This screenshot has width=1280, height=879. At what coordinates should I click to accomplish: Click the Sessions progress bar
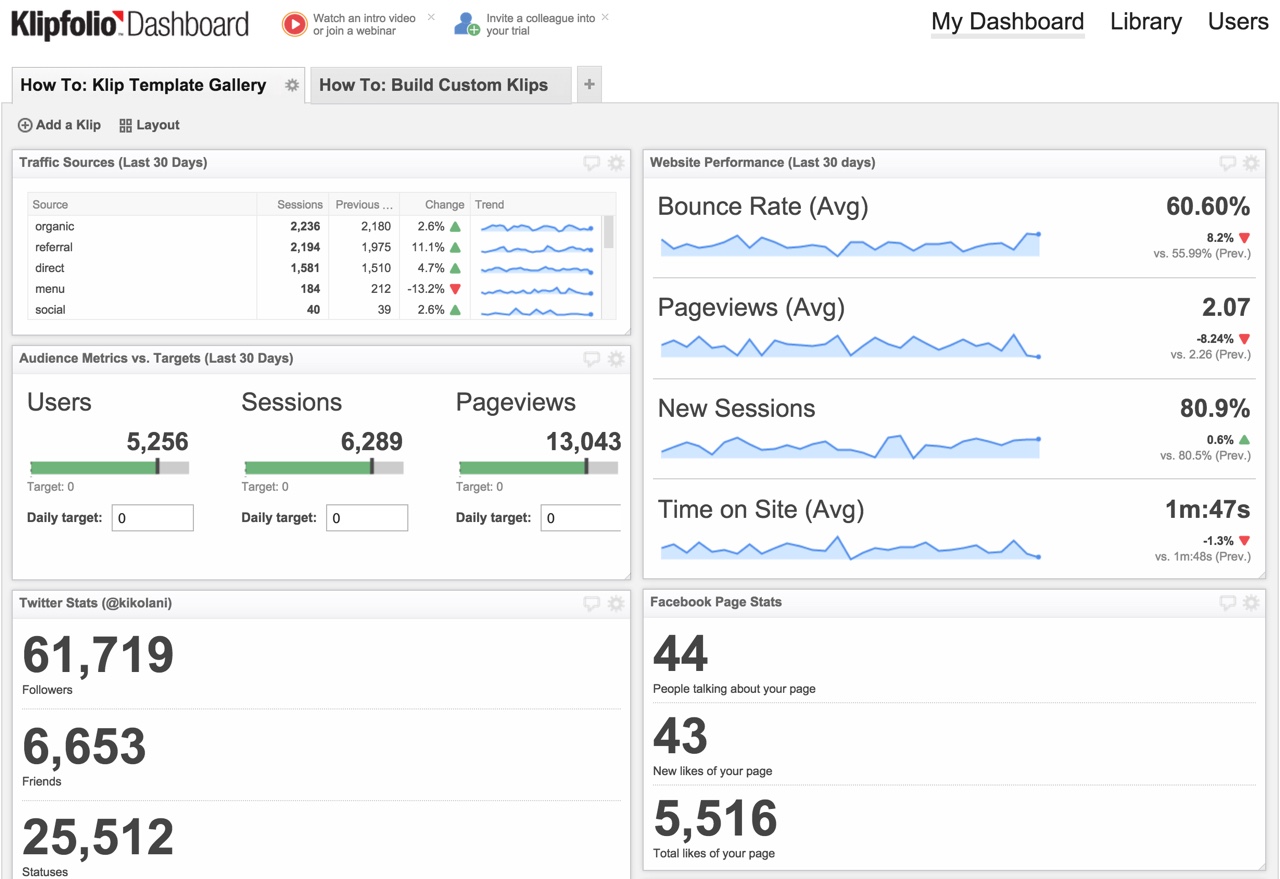pos(324,467)
